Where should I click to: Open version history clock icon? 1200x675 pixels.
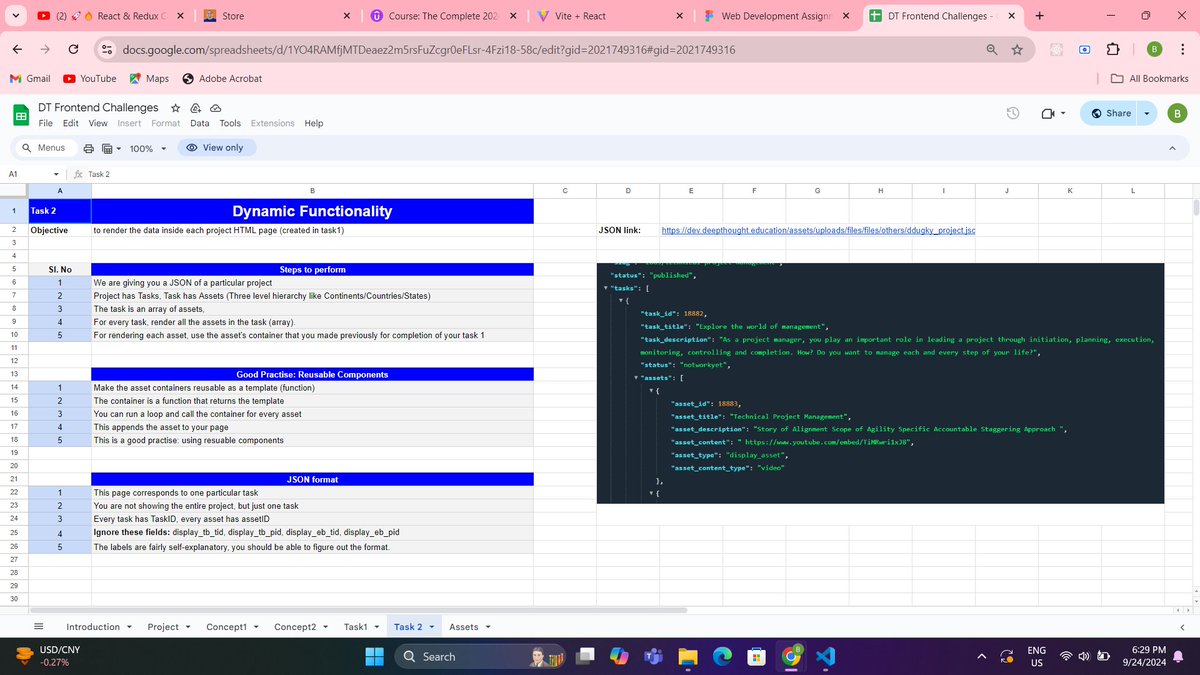[1012, 113]
